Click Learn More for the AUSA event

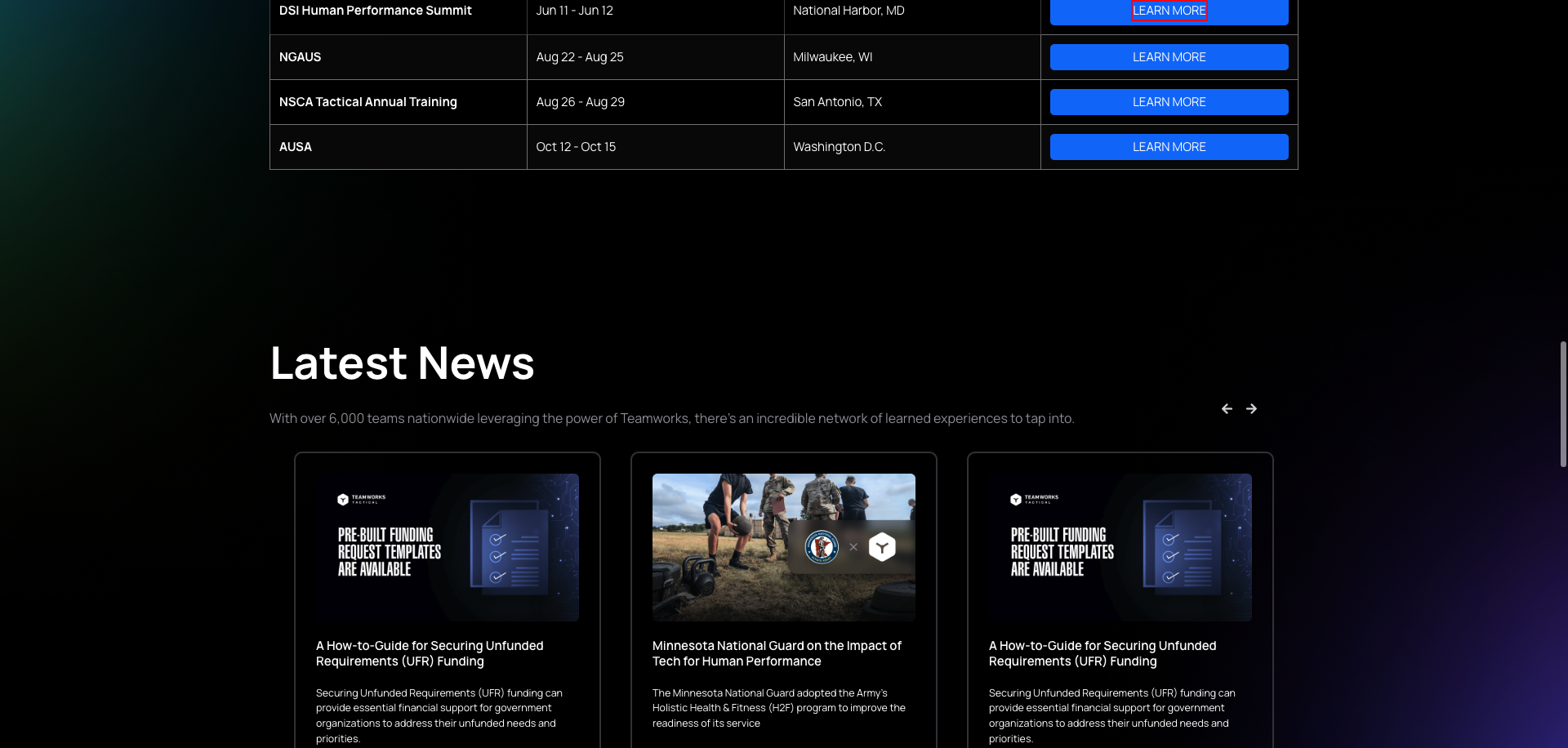pyautogui.click(x=1169, y=146)
